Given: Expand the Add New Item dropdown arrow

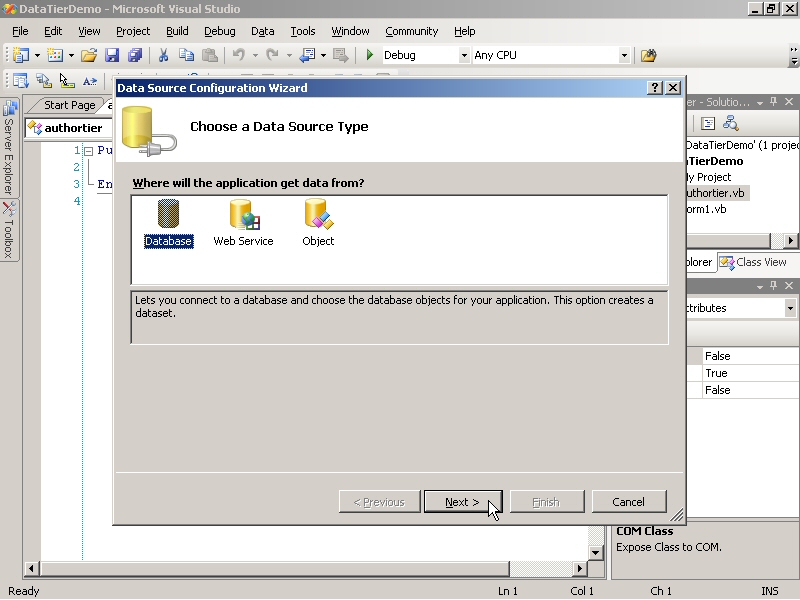Looking at the screenshot, I should [71, 55].
